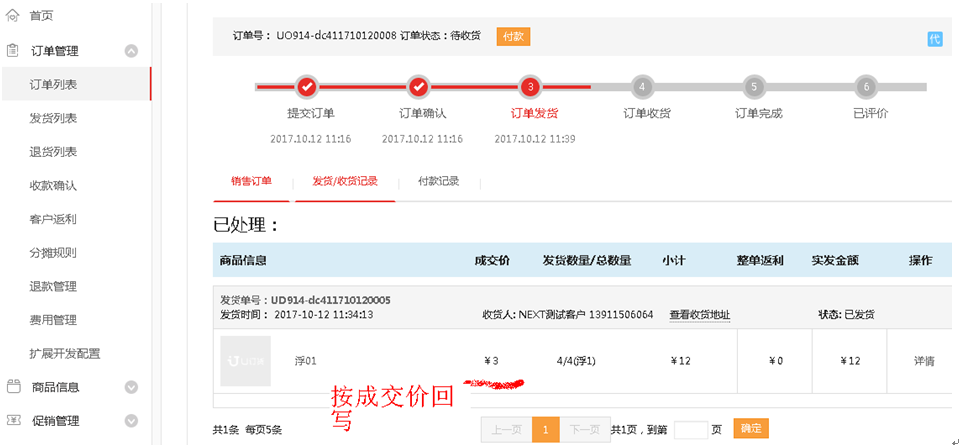The image size is (974, 445).
Task: Click the 浮01 product thumbnail image
Action: click(x=245, y=361)
